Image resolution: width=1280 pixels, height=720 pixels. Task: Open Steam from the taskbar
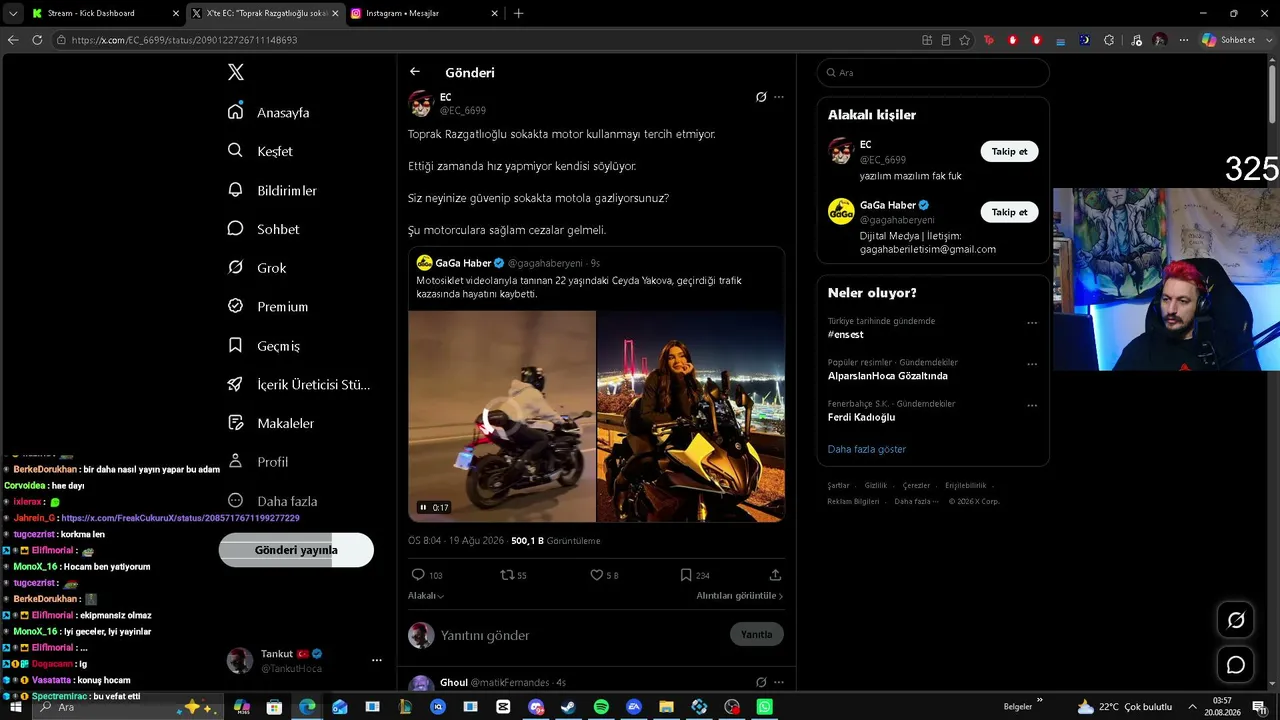(568, 706)
